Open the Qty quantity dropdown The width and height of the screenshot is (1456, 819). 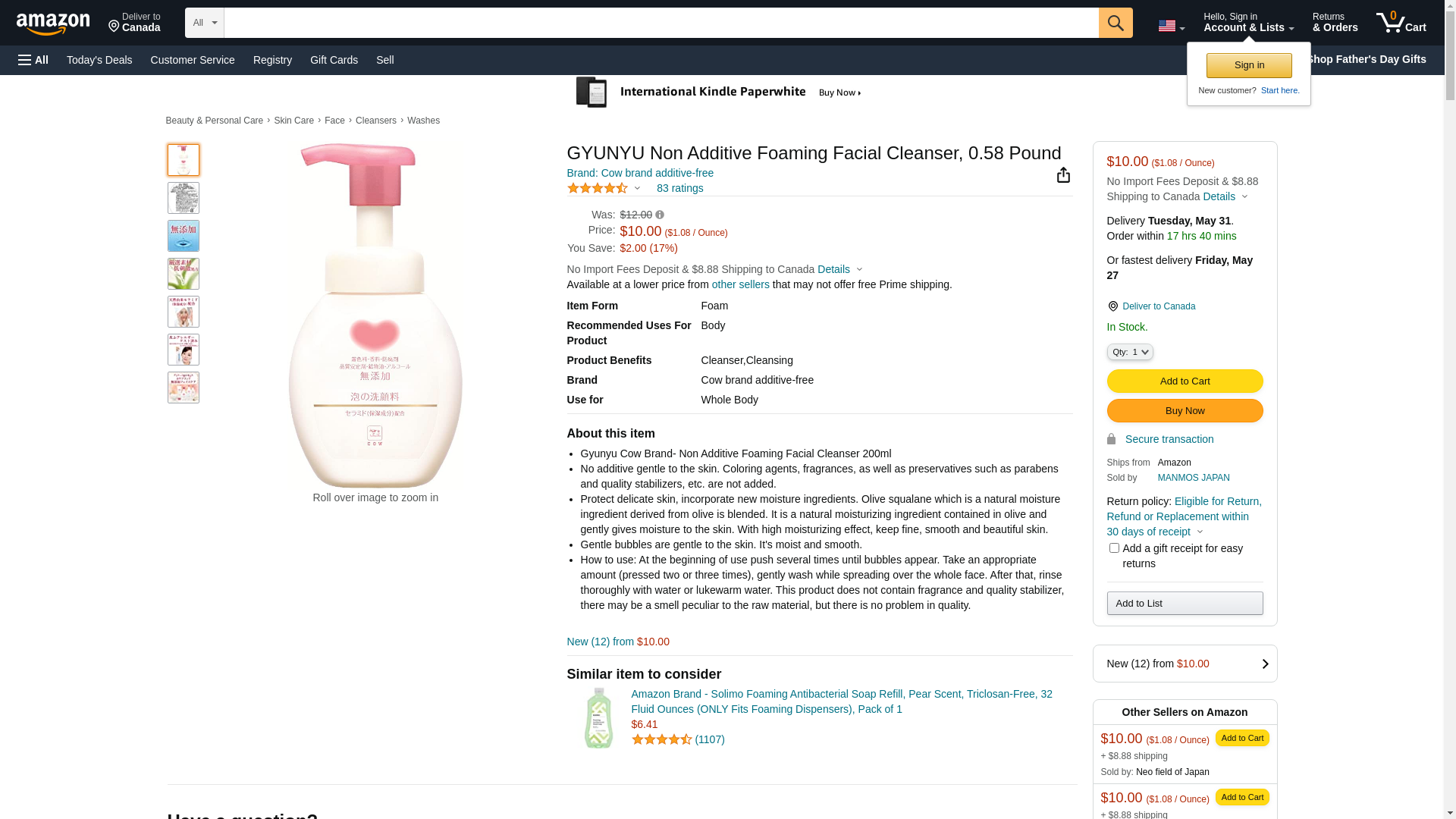click(x=1130, y=352)
